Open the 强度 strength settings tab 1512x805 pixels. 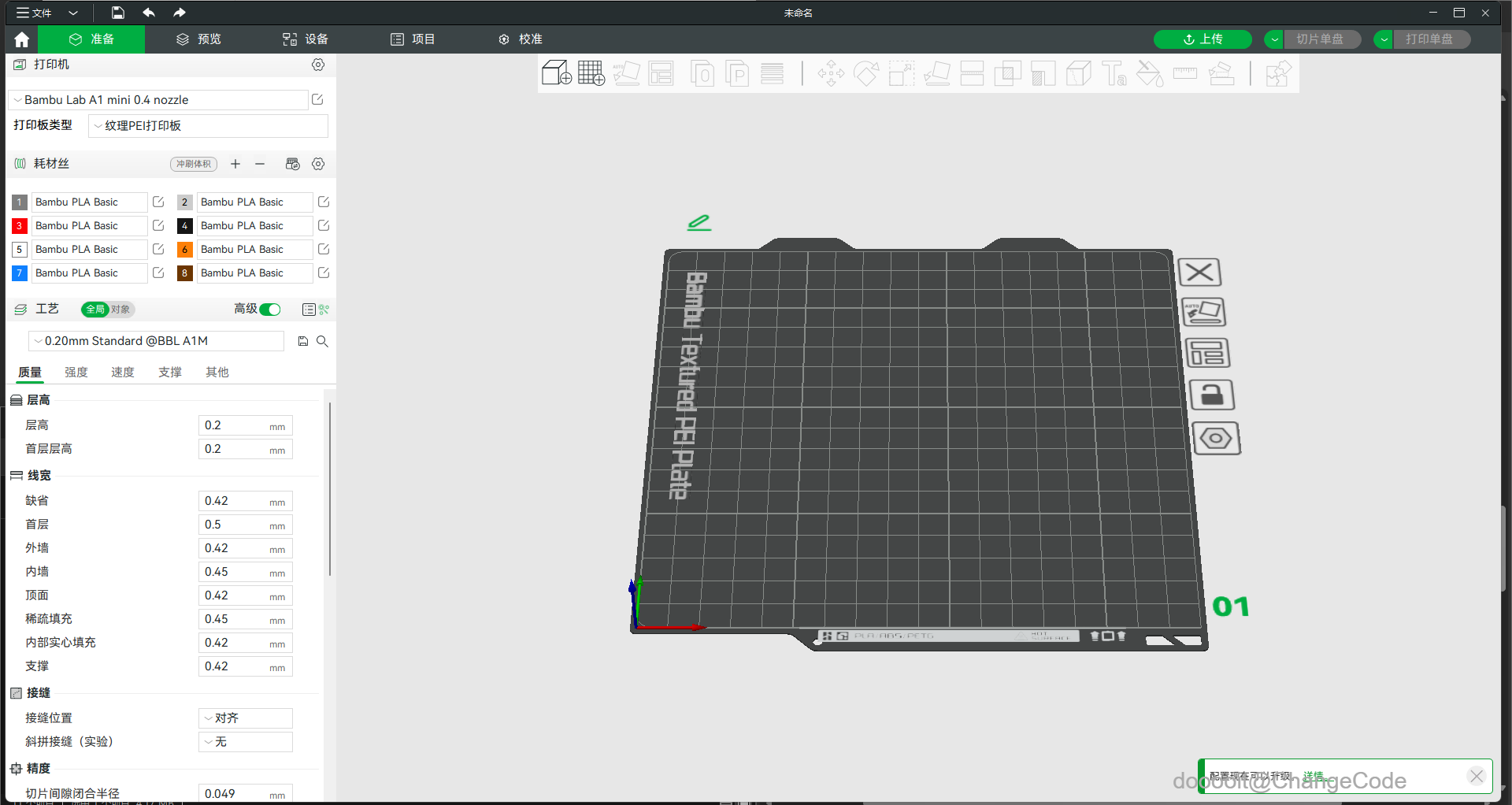(x=76, y=373)
